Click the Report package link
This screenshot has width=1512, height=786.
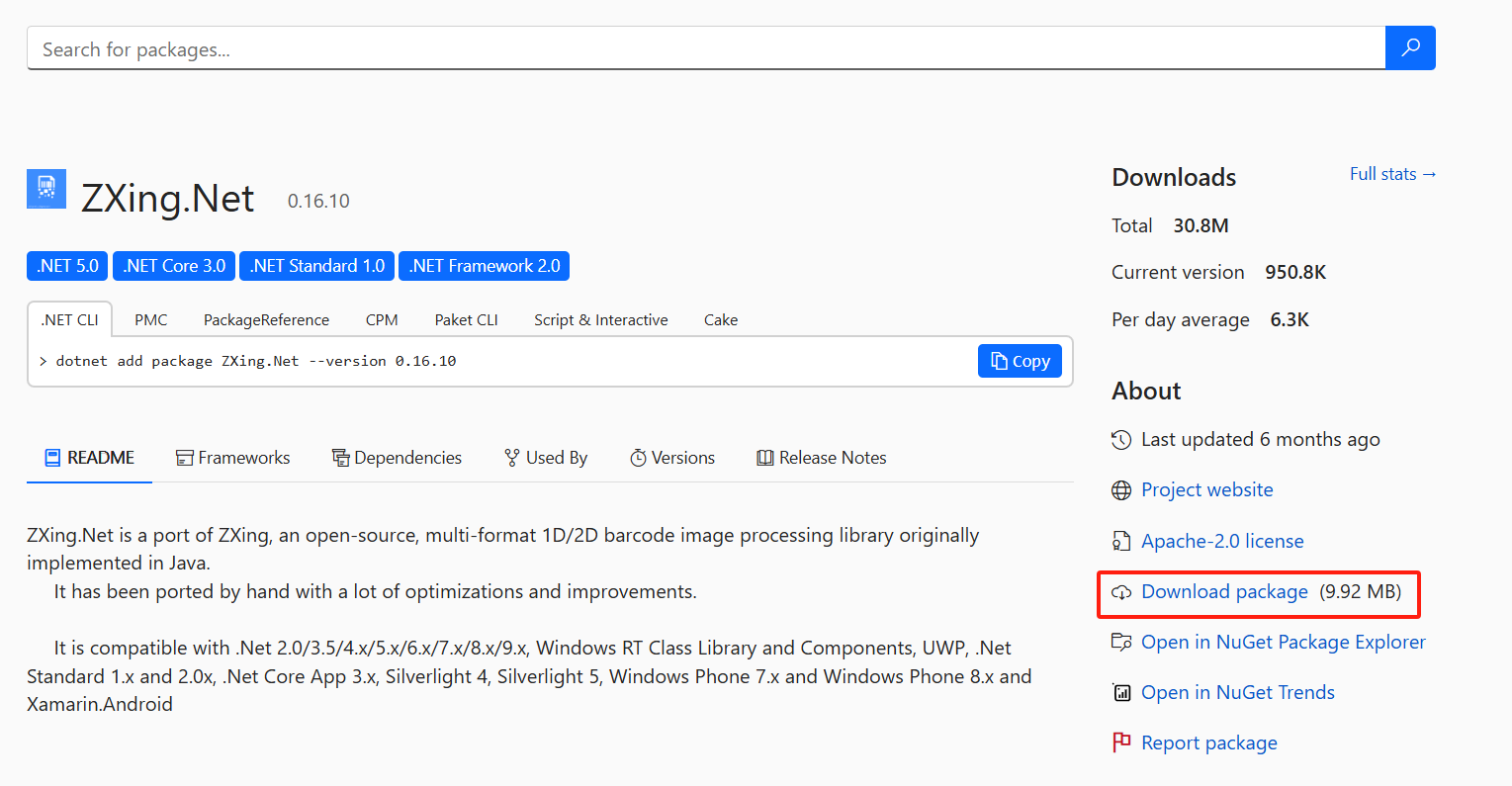pyautogui.click(x=1209, y=742)
